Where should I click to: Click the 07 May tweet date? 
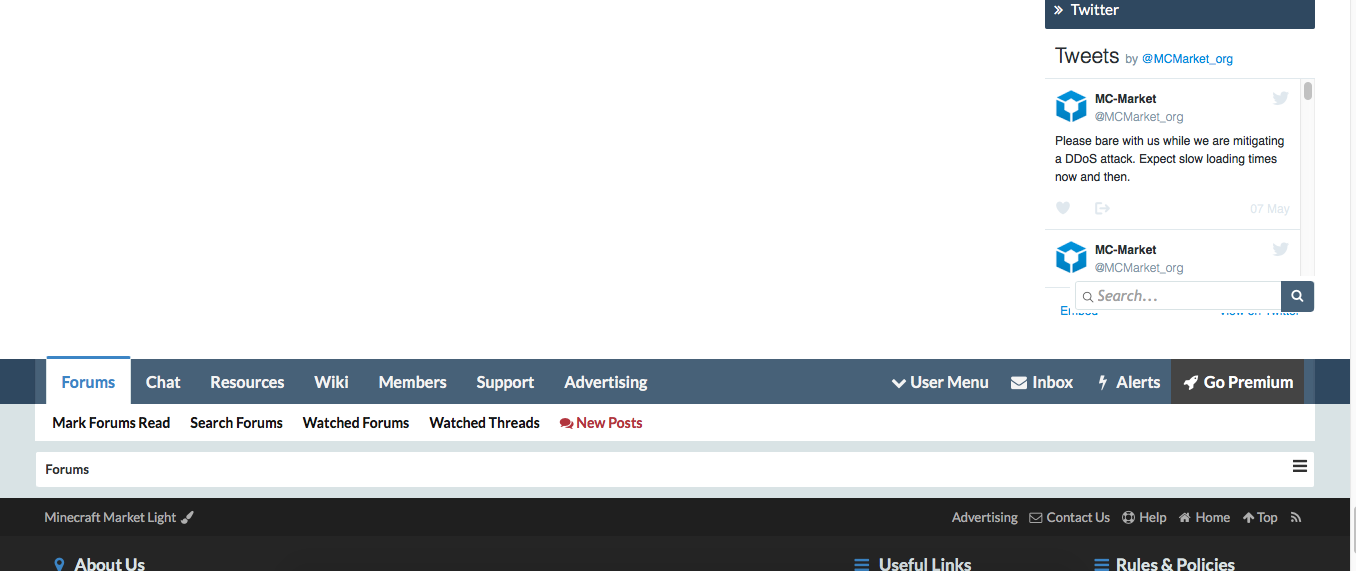click(x=1270, y=209)
